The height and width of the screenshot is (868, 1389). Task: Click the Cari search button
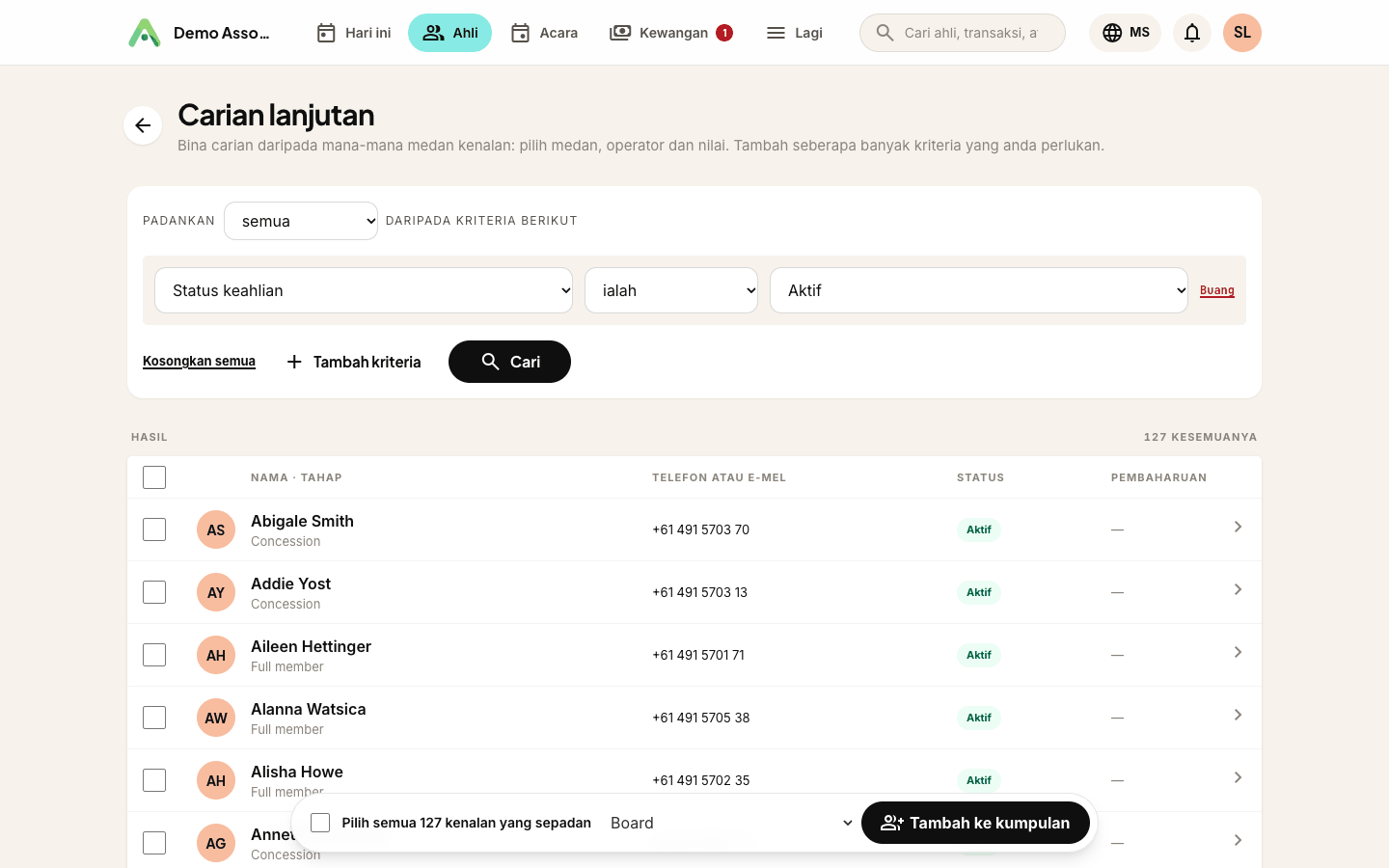point(509,362)
